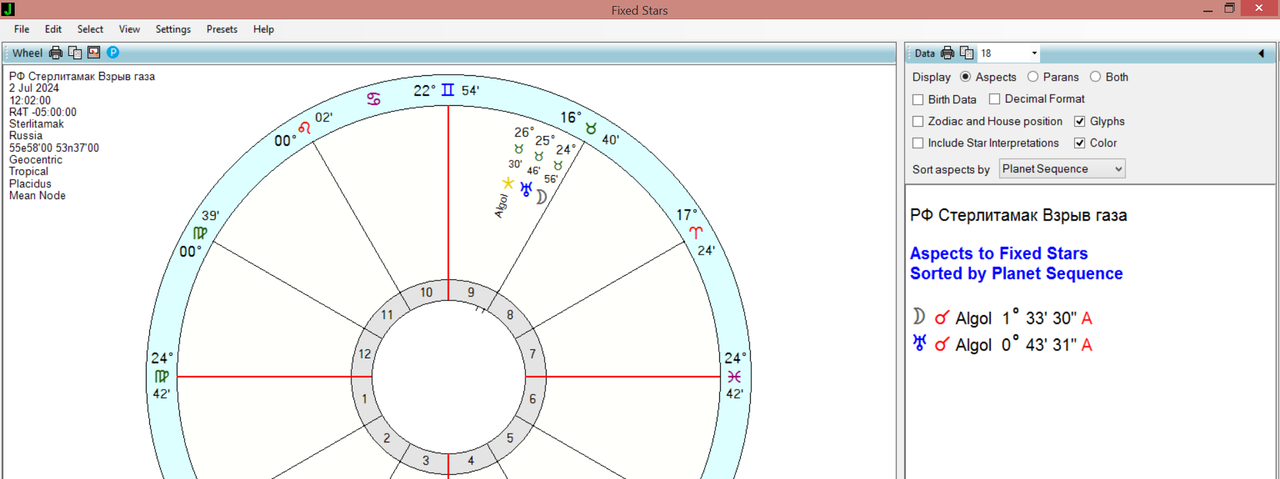This screenshot has width=1280, height=479.
Task: Save the wheel as image
Action: click(94, 53)
